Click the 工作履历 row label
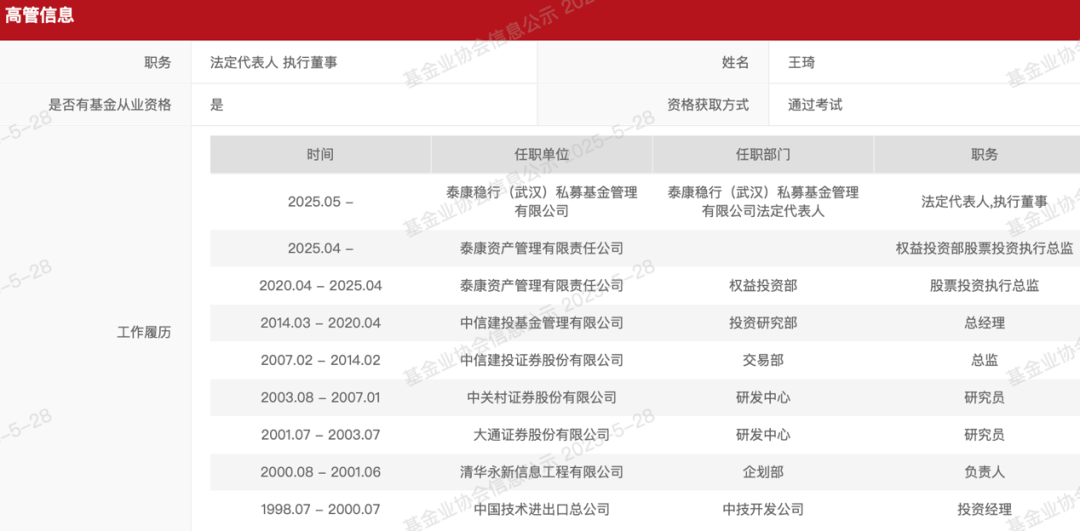This screenshot has width=1080, height=531. click(144, 333)
